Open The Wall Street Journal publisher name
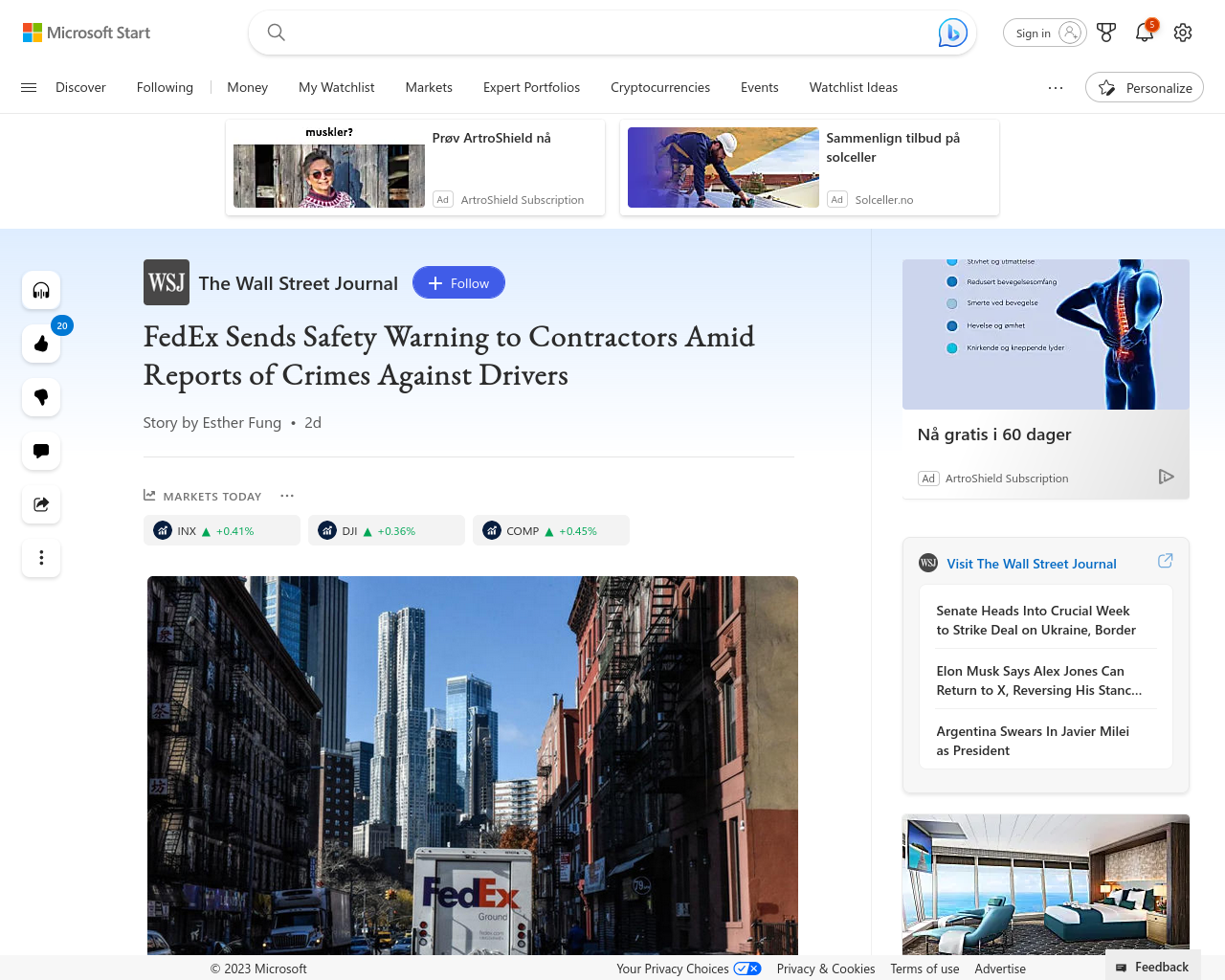Image resolution: width=1225 pixels, height=980 pixels. 299,283
